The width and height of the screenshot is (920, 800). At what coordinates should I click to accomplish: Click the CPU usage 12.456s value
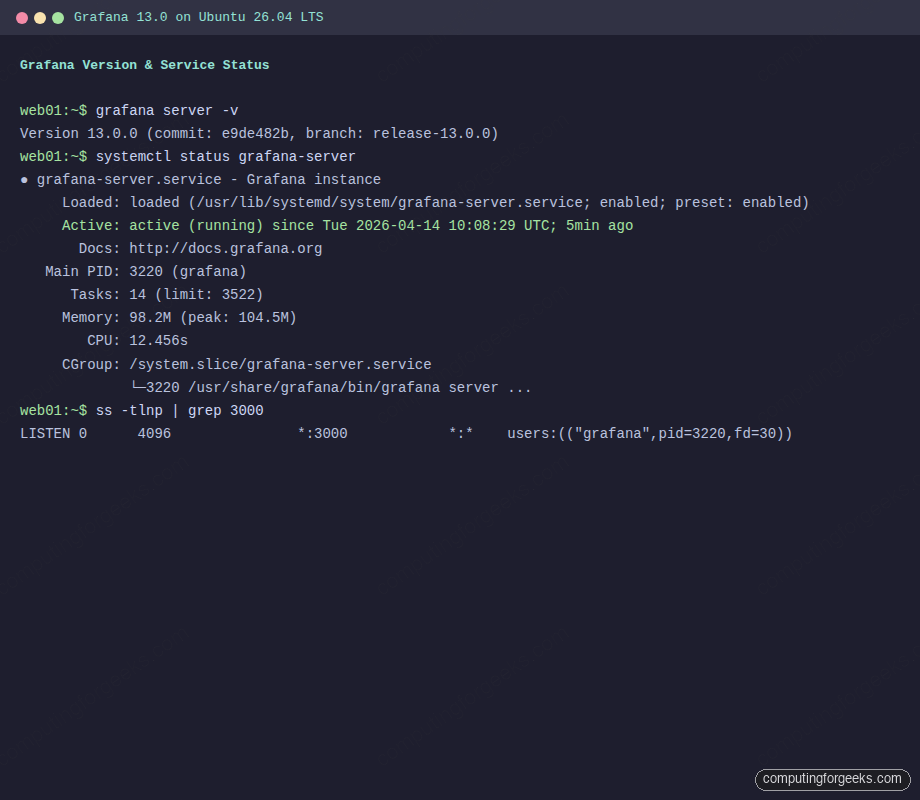click(158, 340)
